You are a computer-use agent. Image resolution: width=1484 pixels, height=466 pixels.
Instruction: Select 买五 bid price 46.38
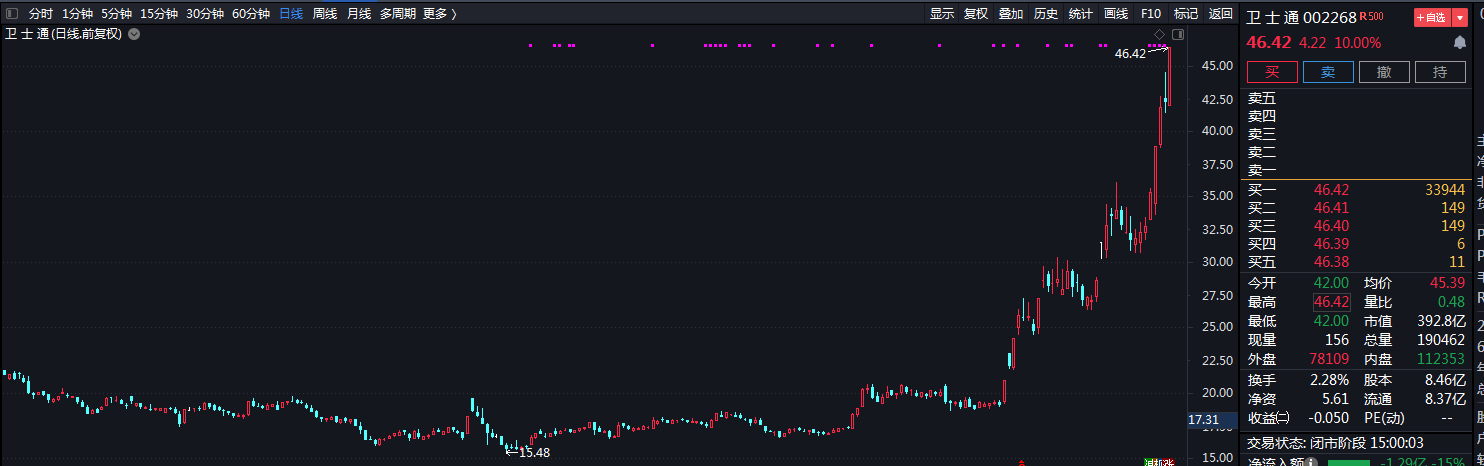(x=1331, y=262)
